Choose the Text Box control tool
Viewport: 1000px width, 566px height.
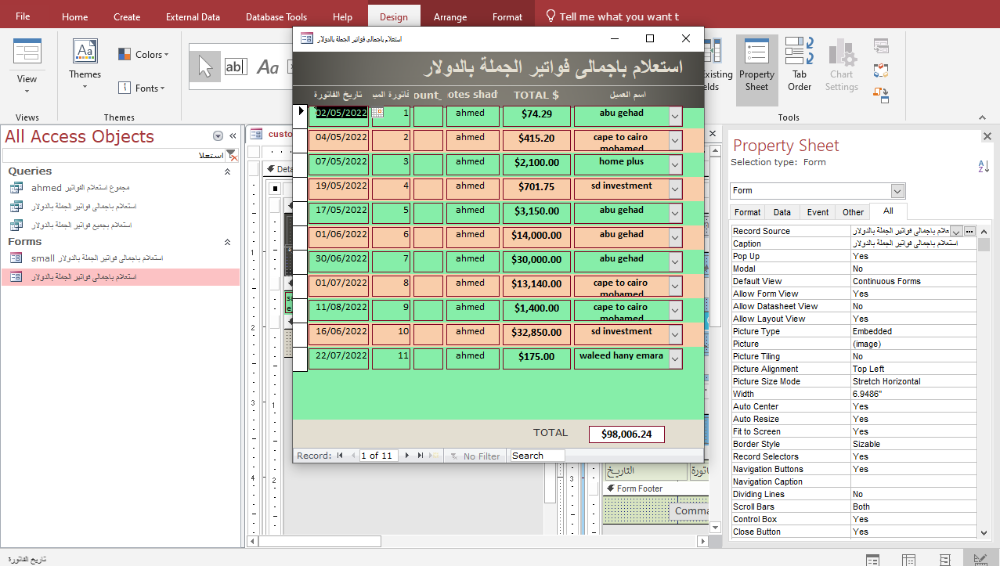tap(235, 67)
